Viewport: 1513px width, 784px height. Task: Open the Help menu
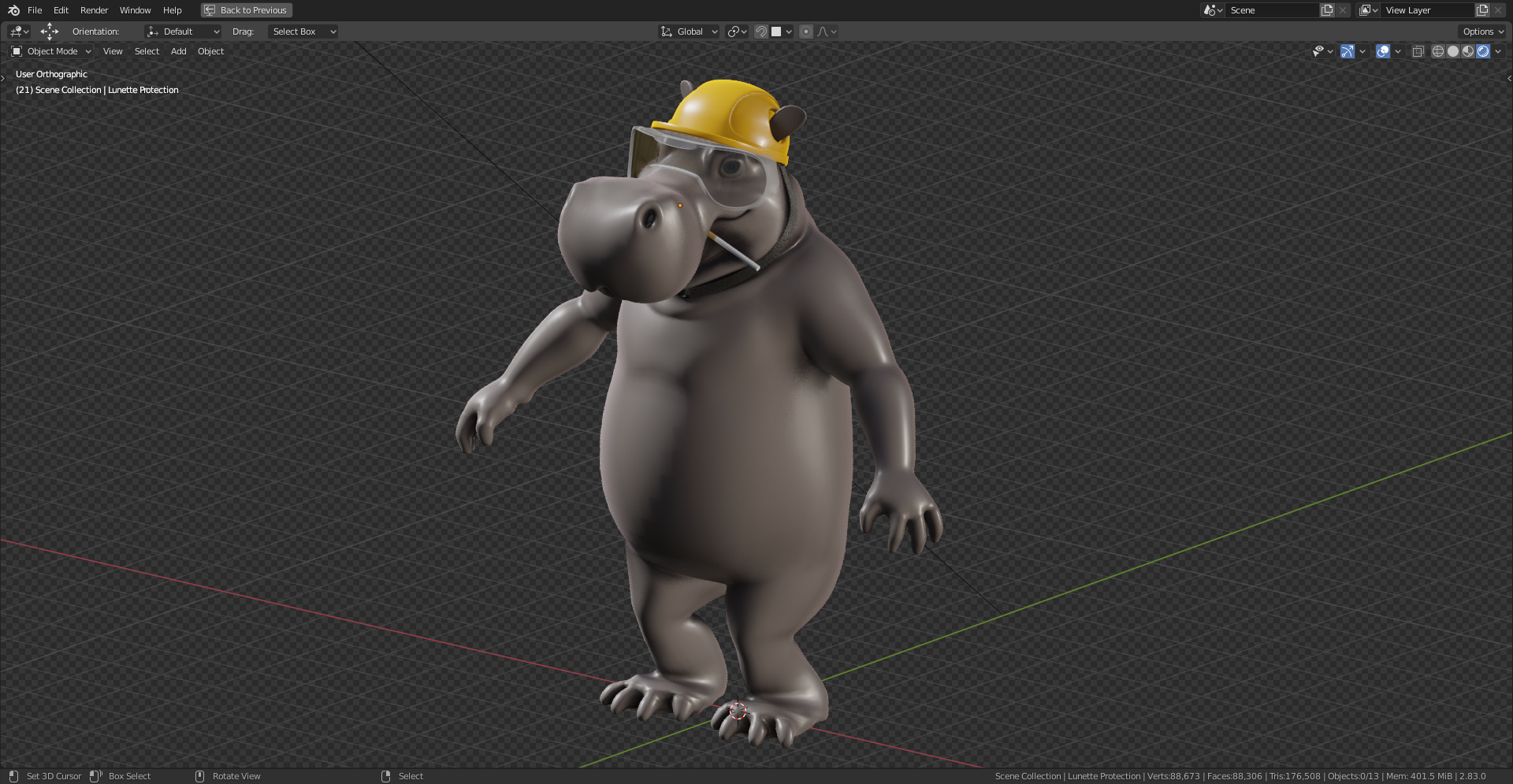172,10
